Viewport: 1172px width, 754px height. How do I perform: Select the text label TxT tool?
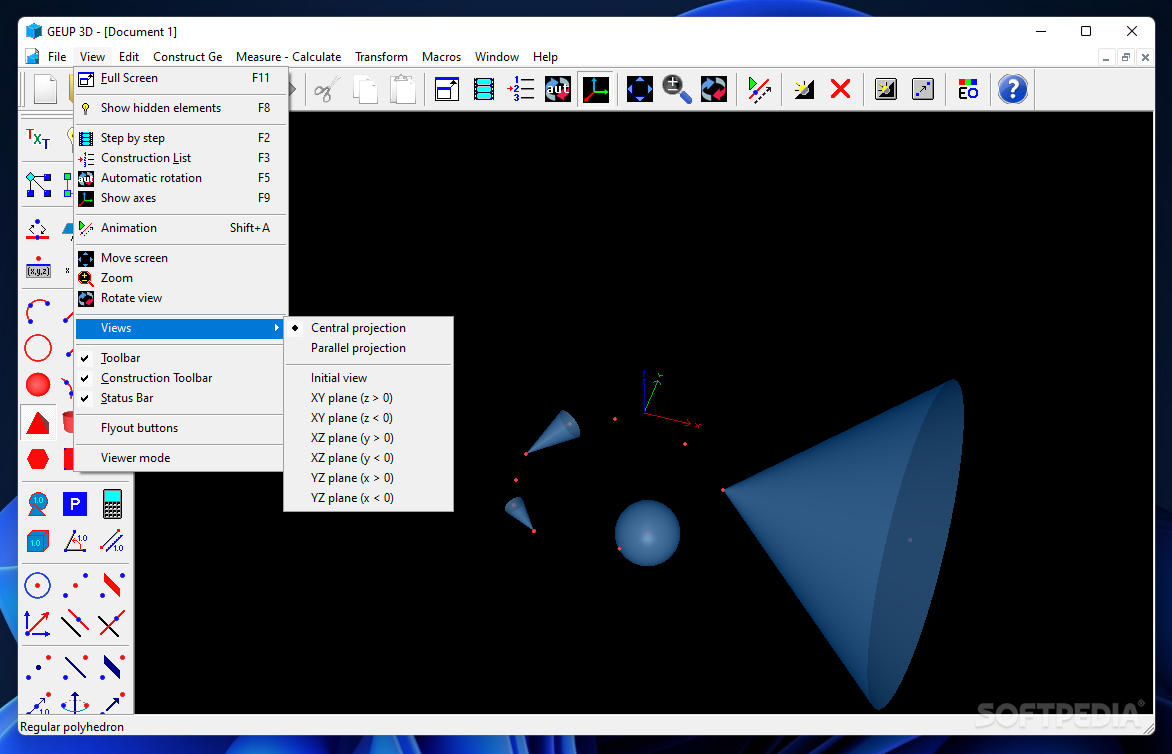pos(37,139)
